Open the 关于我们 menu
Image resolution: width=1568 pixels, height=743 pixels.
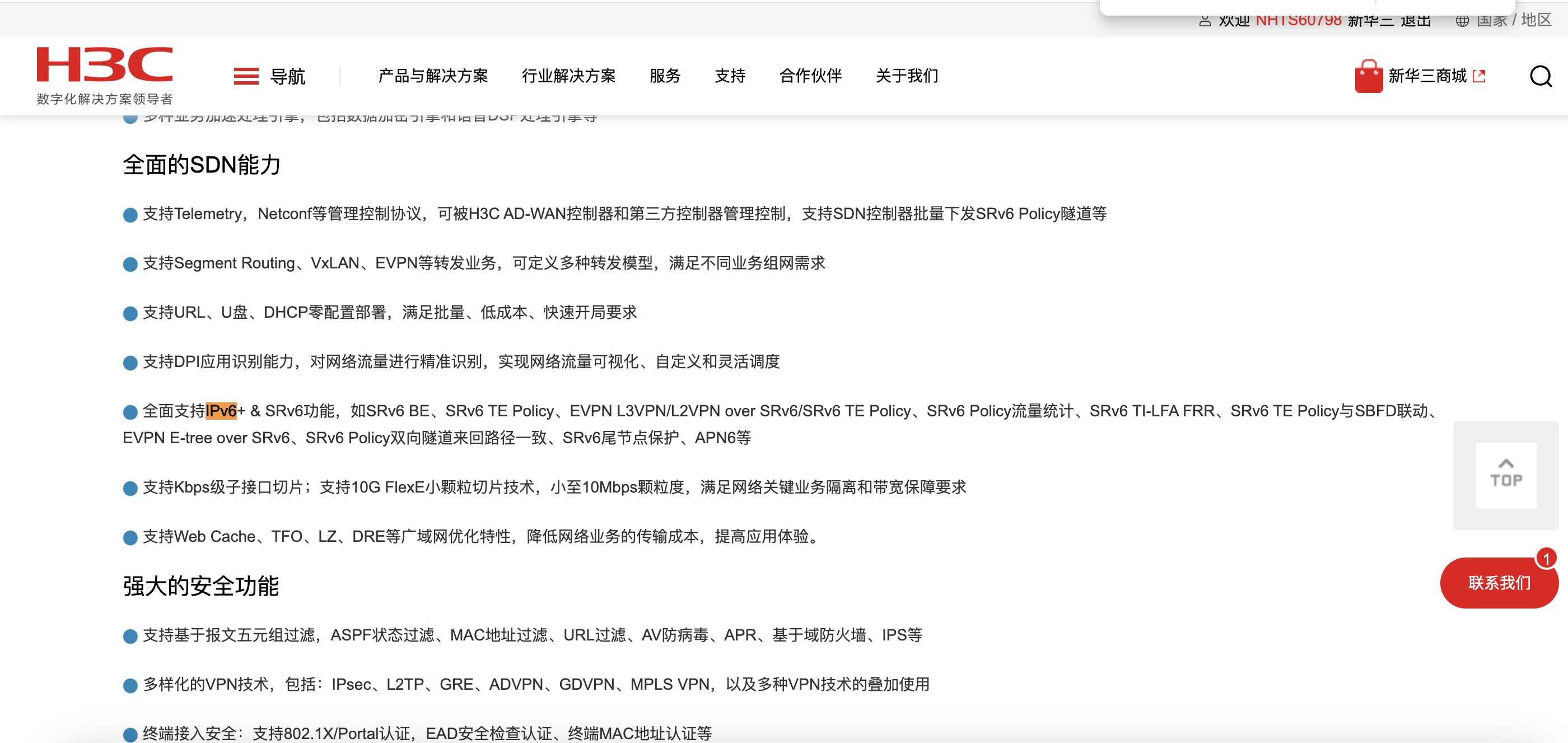coord(906,76)
